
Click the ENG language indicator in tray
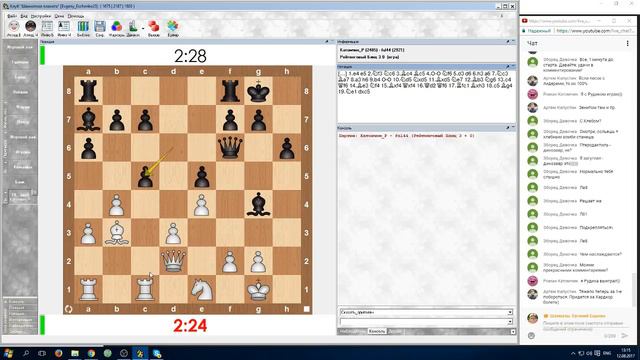tap(607, 353)
